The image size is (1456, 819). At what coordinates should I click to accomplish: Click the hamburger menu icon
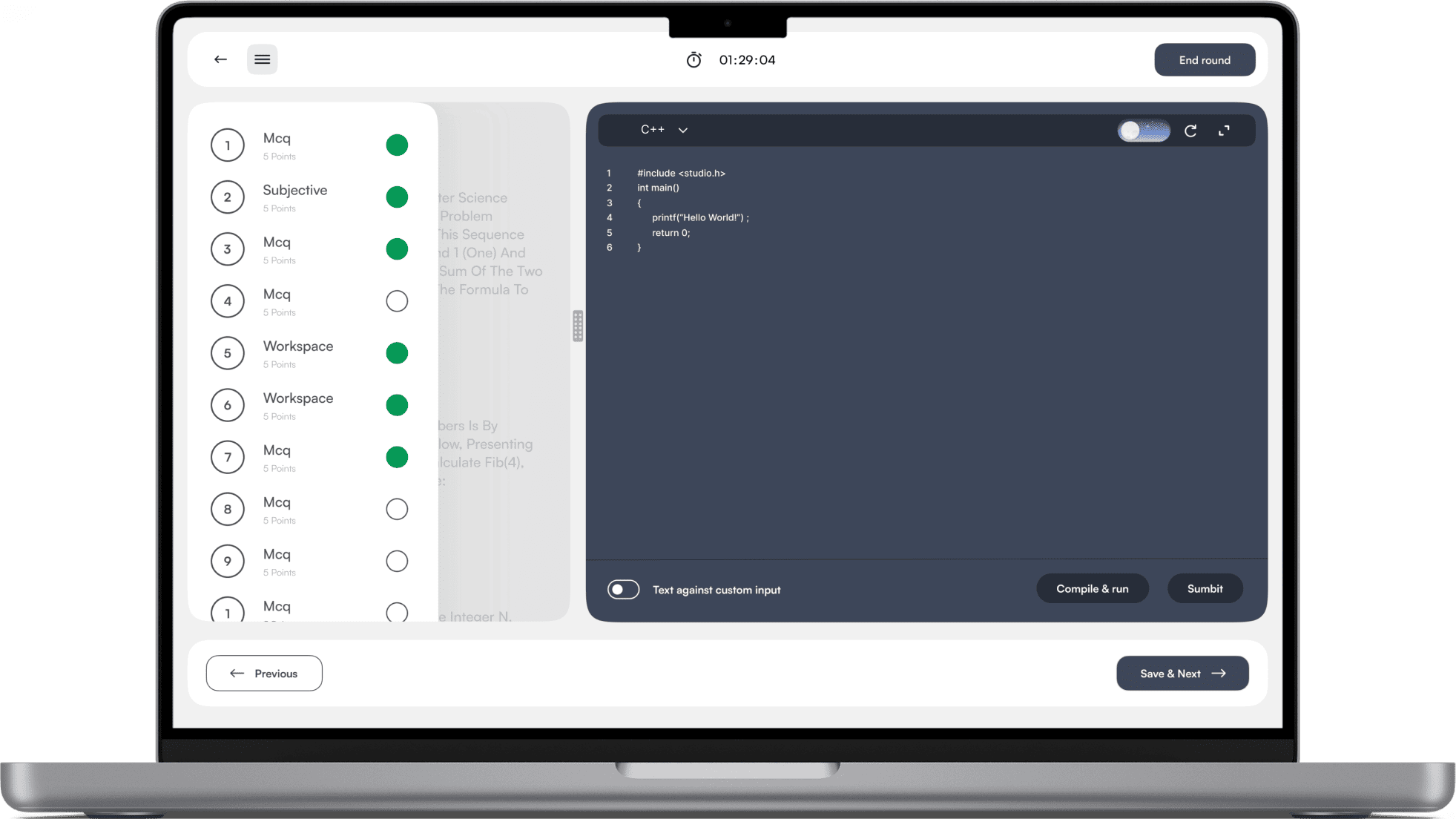262,59
